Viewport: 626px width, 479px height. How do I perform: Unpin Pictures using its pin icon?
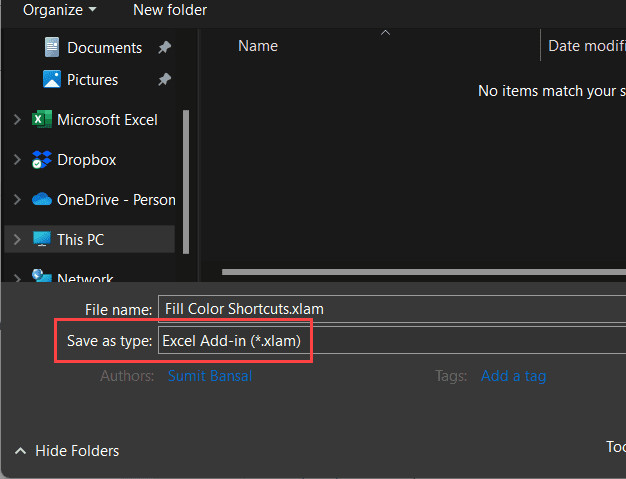[x=165, y=80]
